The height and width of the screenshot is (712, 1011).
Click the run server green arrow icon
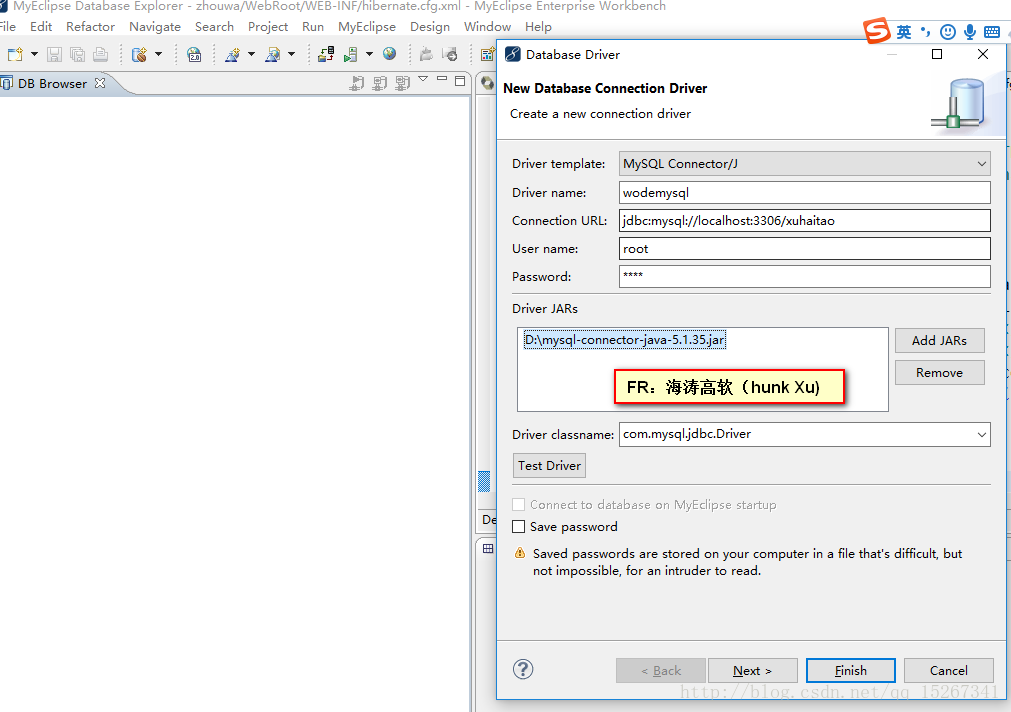pyautogui.click(x=351, y=55)
